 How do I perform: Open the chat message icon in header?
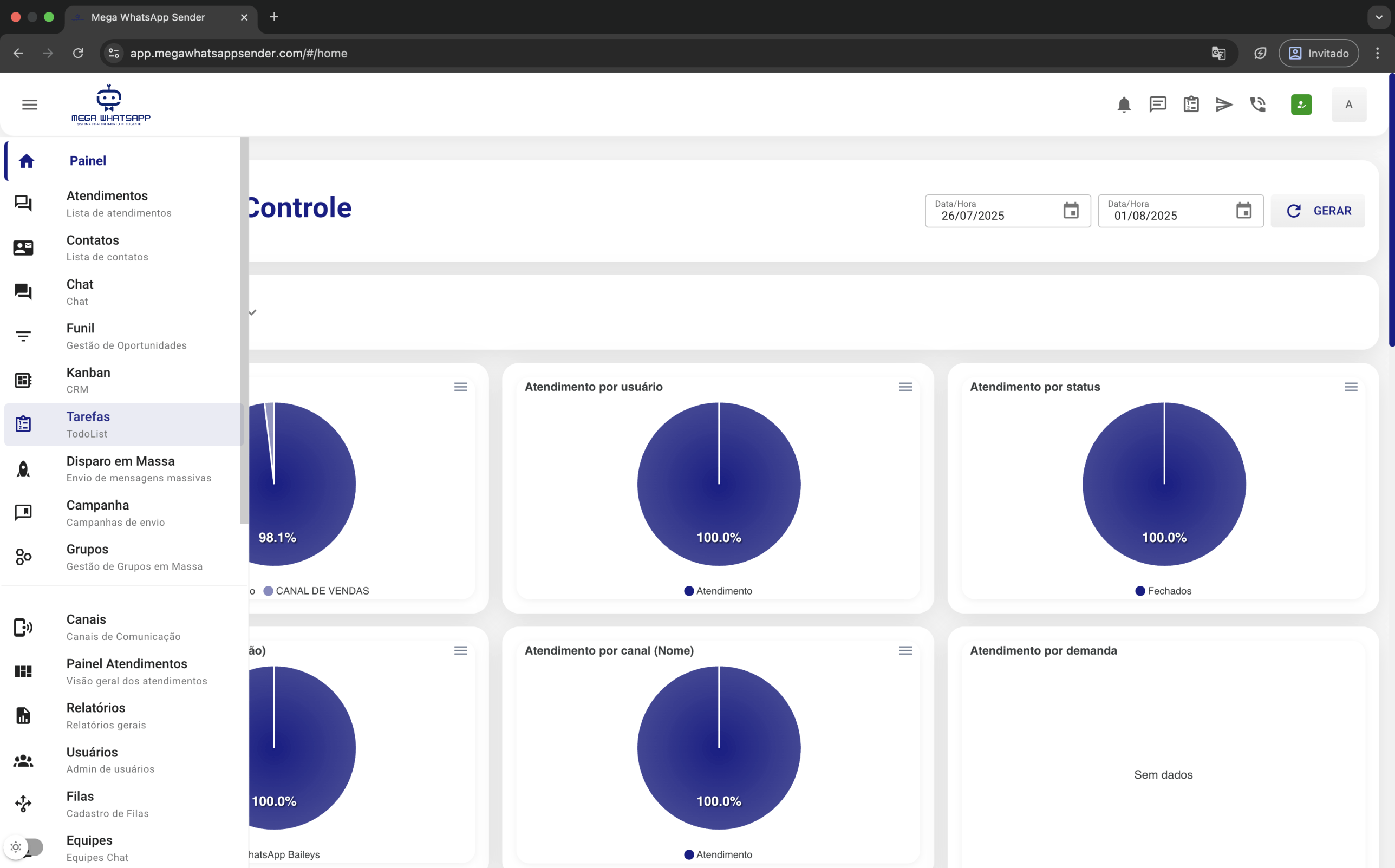click(1157, 105)
